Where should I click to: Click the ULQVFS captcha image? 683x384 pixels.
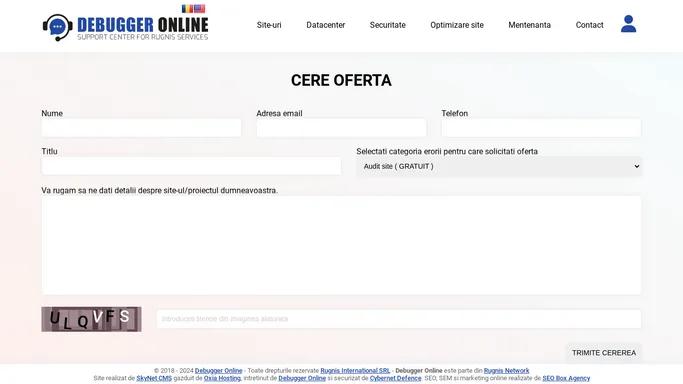91,319
